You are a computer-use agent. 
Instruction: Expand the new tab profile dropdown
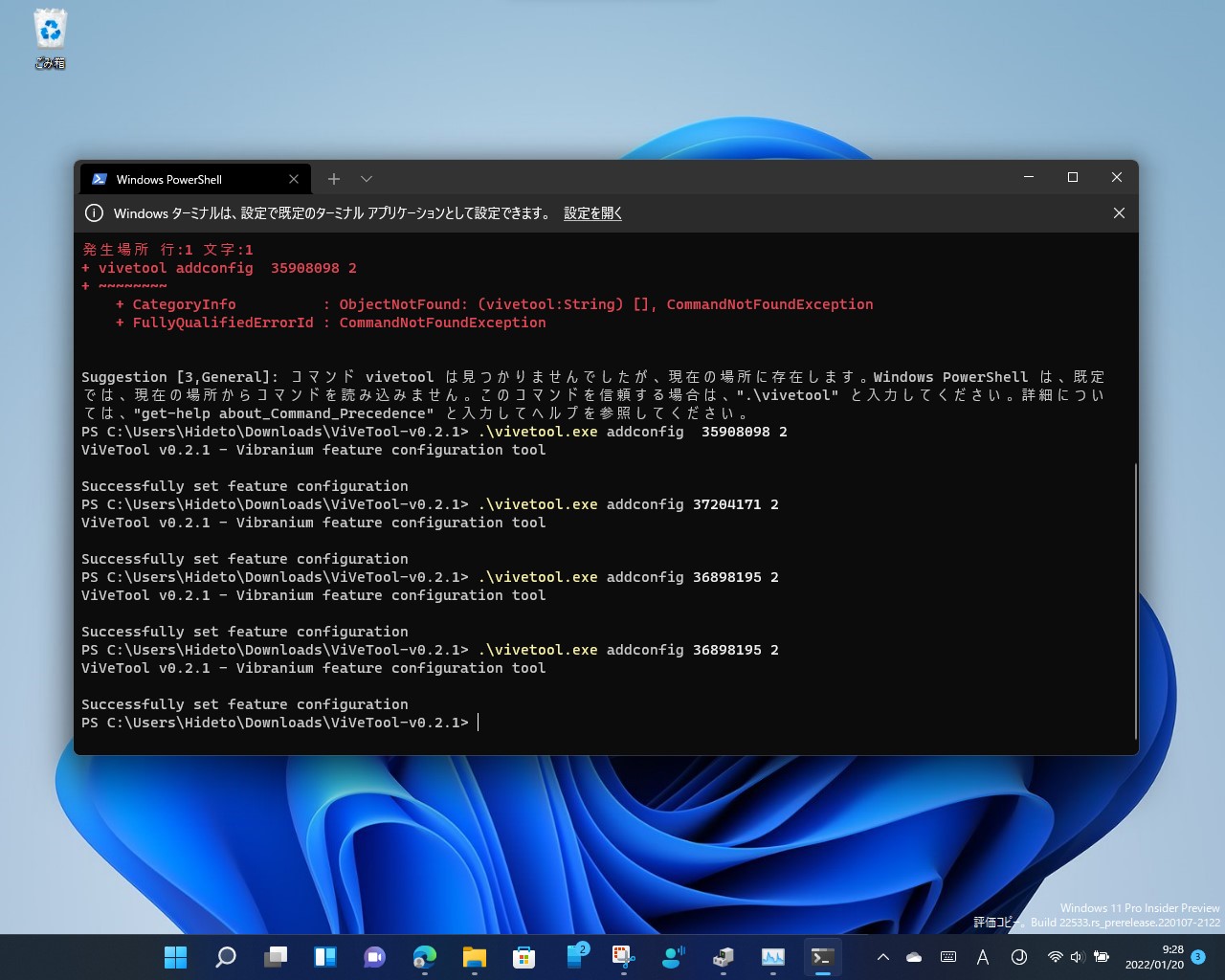coord(367,179)
